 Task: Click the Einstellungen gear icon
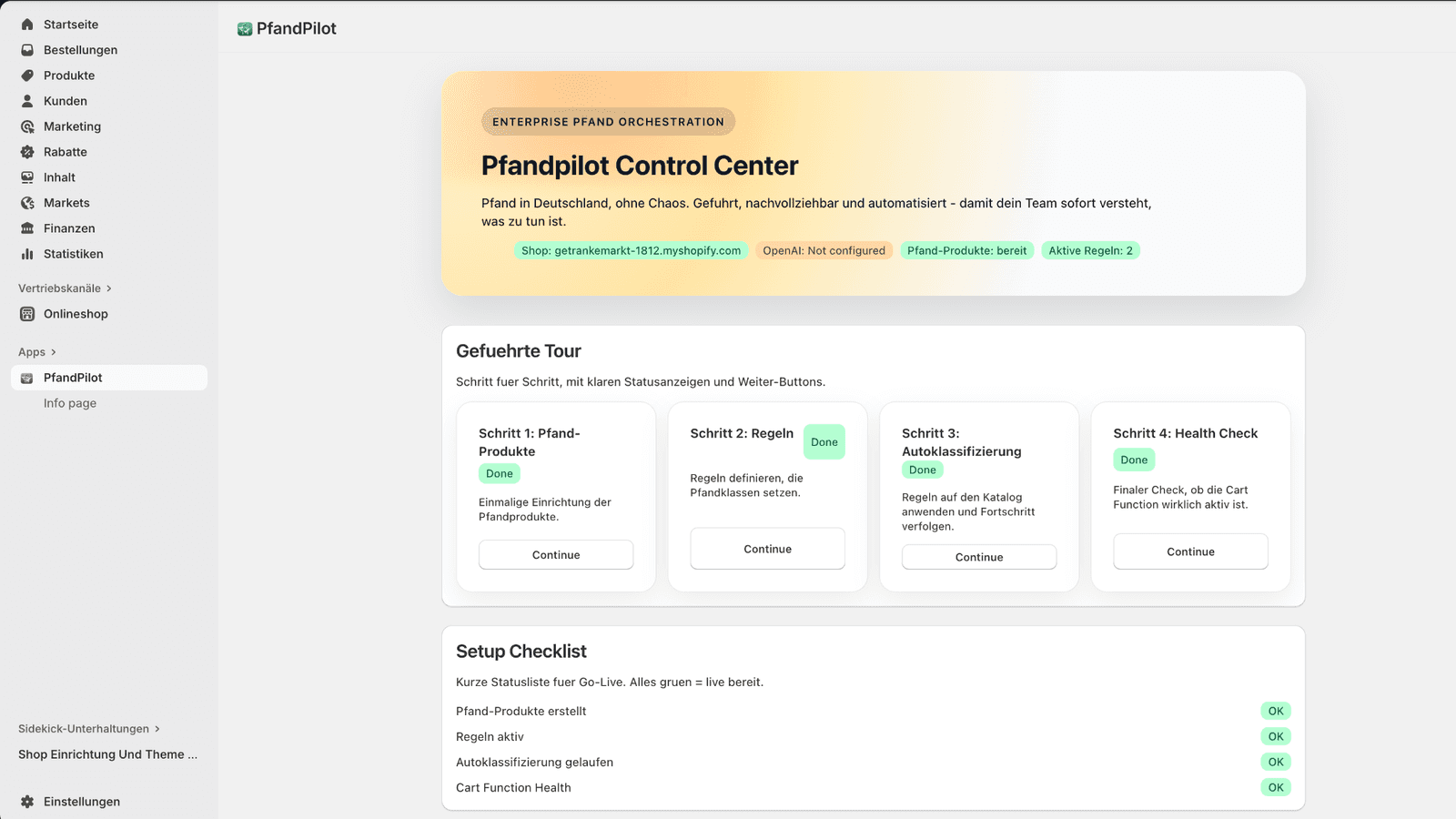pyautogui.click(x=27, y=802)
